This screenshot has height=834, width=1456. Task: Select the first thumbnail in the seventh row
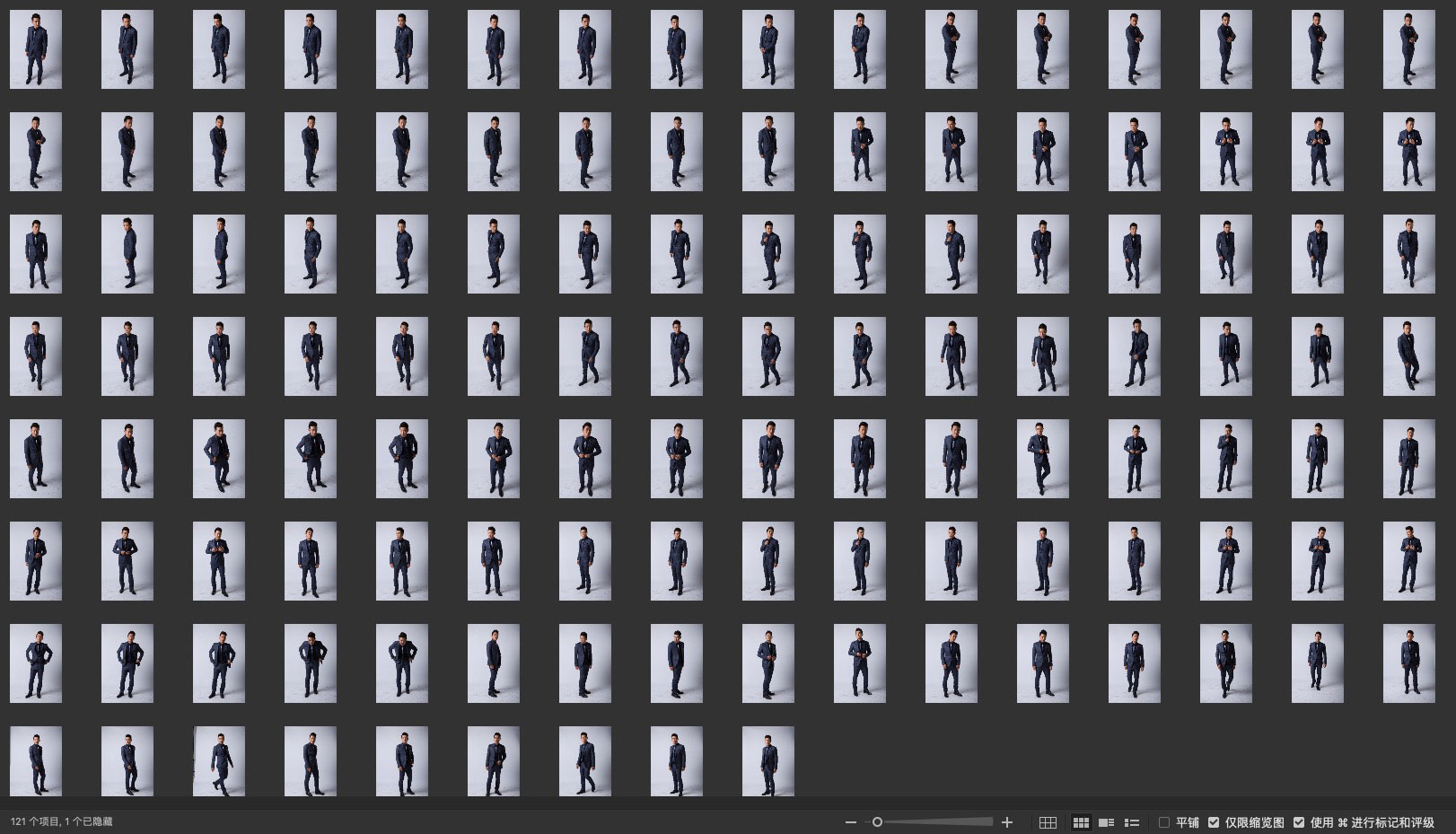point(36,663)
